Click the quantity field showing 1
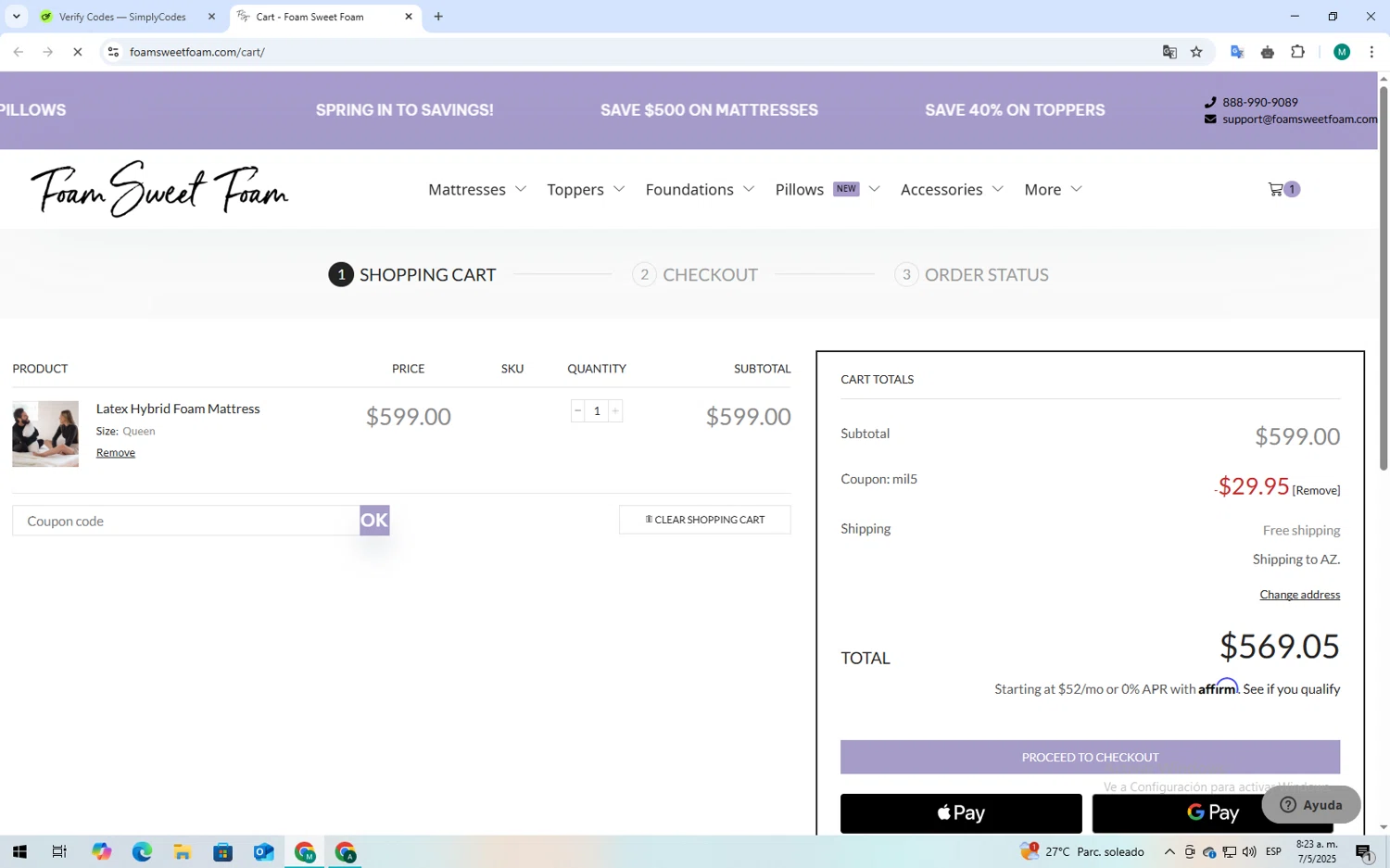 pyautogui.click(x=597, y=410)
